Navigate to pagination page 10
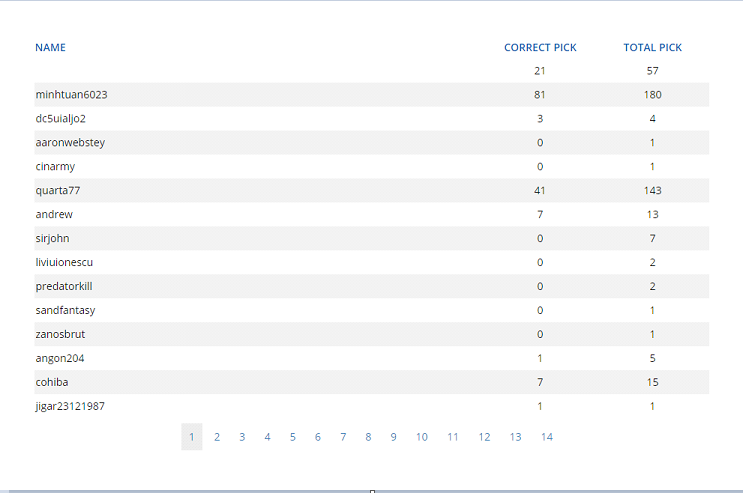This screenshot has height=493, width=743. click(422, 437)
